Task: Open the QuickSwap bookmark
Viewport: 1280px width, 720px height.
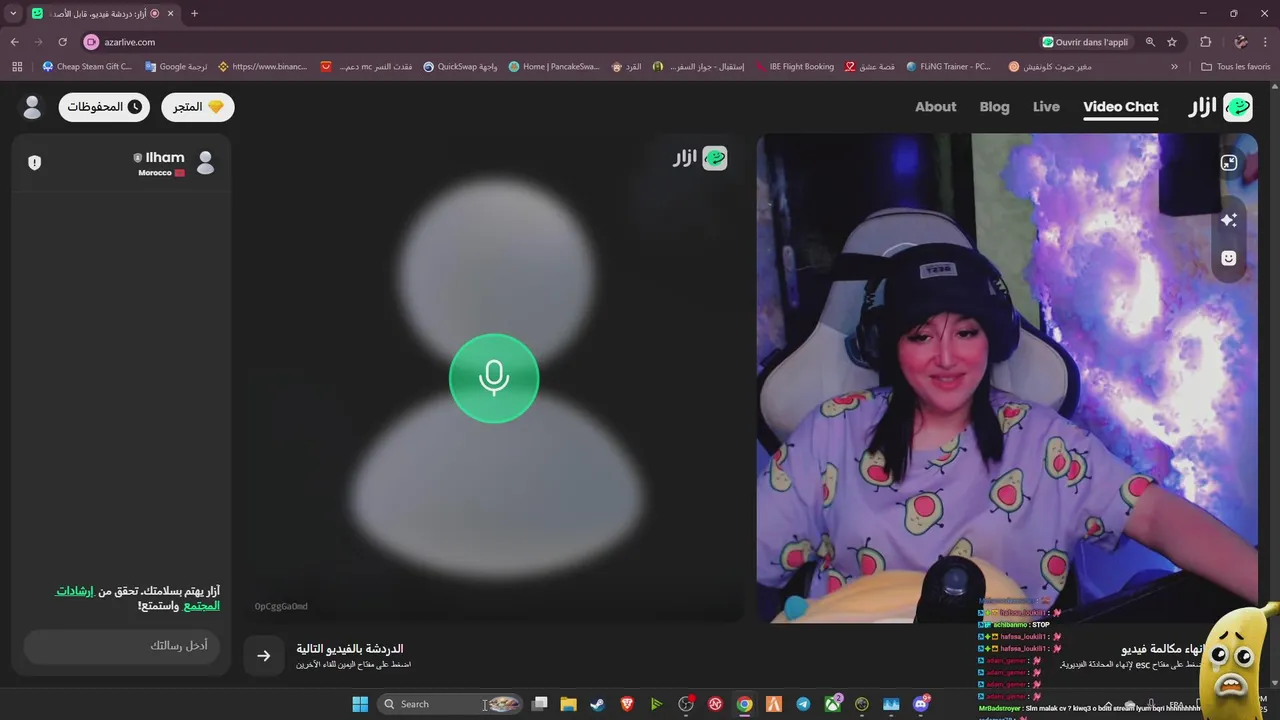Action: pos(460,67)
